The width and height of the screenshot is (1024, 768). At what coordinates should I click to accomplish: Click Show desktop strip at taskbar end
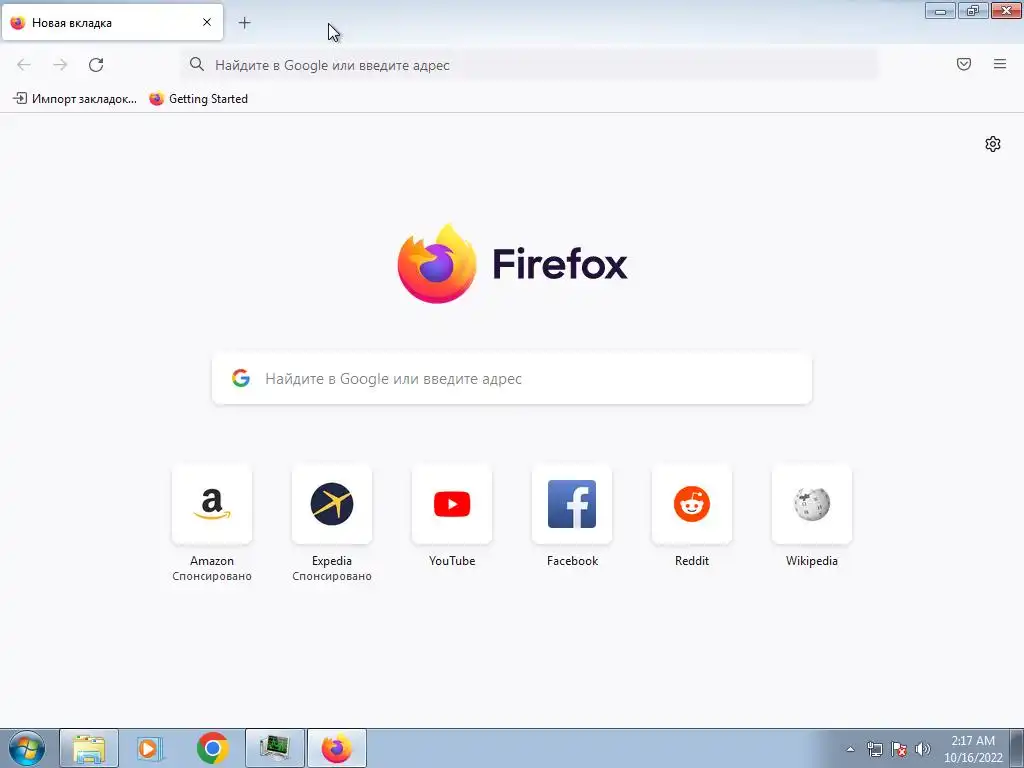pyautogui.click(x=1017, y=748)
